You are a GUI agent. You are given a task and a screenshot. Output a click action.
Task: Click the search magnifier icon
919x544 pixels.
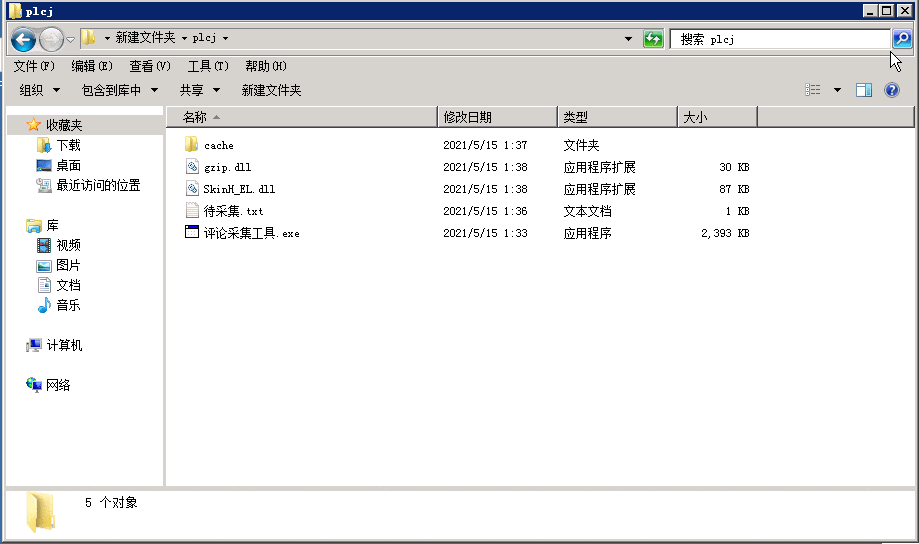pyautogui.click(x=902, y=39)
